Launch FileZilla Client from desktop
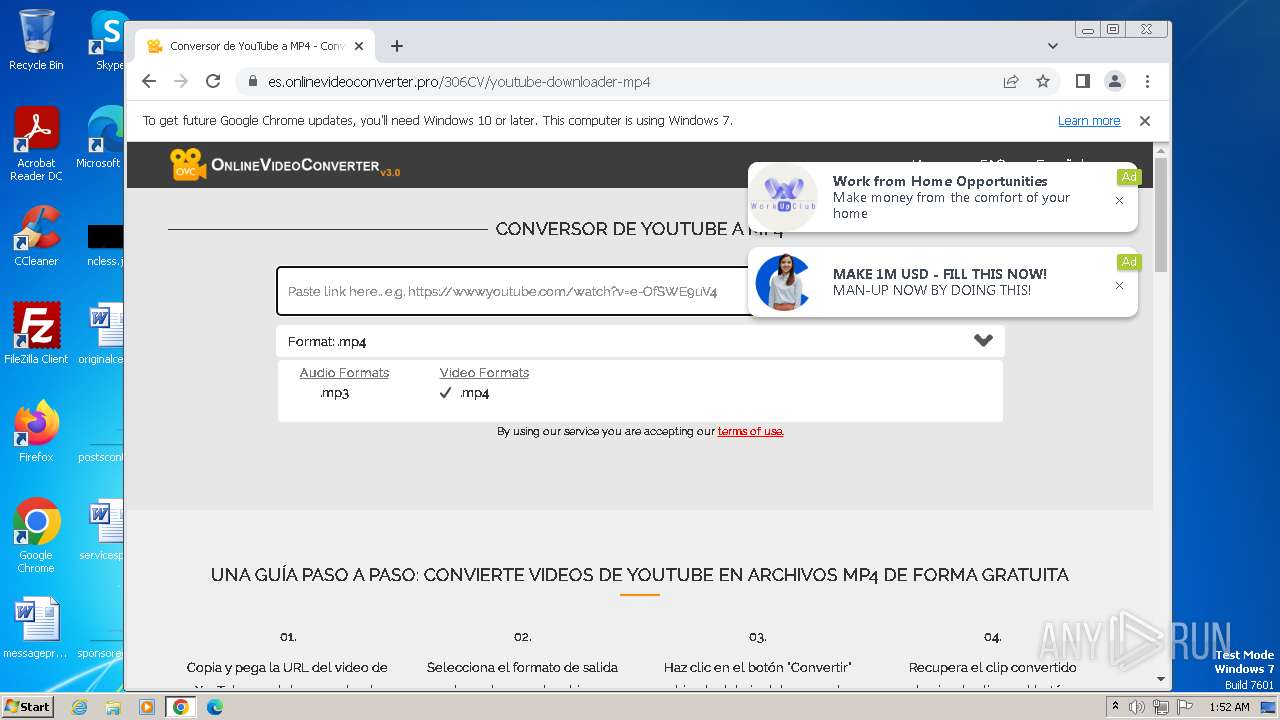Screen dimensions: 1280x720 pyautogui.click(x=36, y=334)
